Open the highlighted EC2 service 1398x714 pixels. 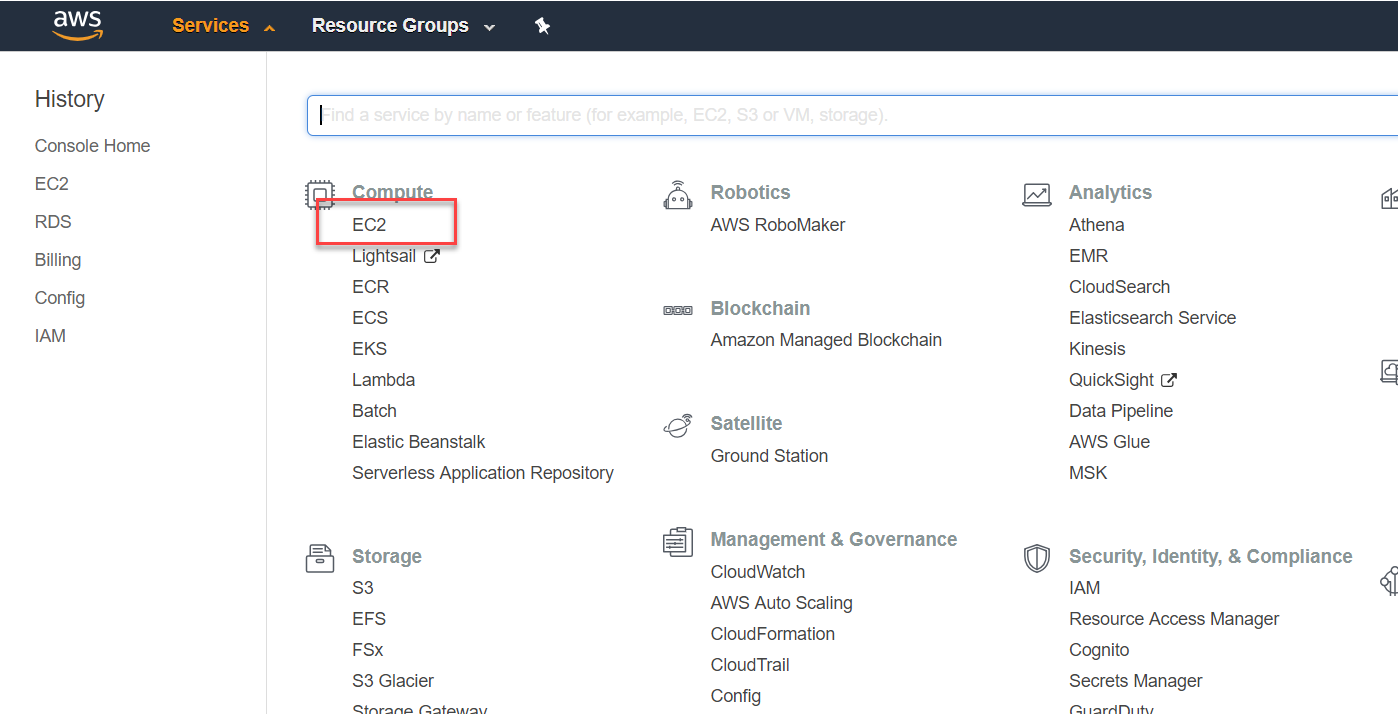click(370, 225)
